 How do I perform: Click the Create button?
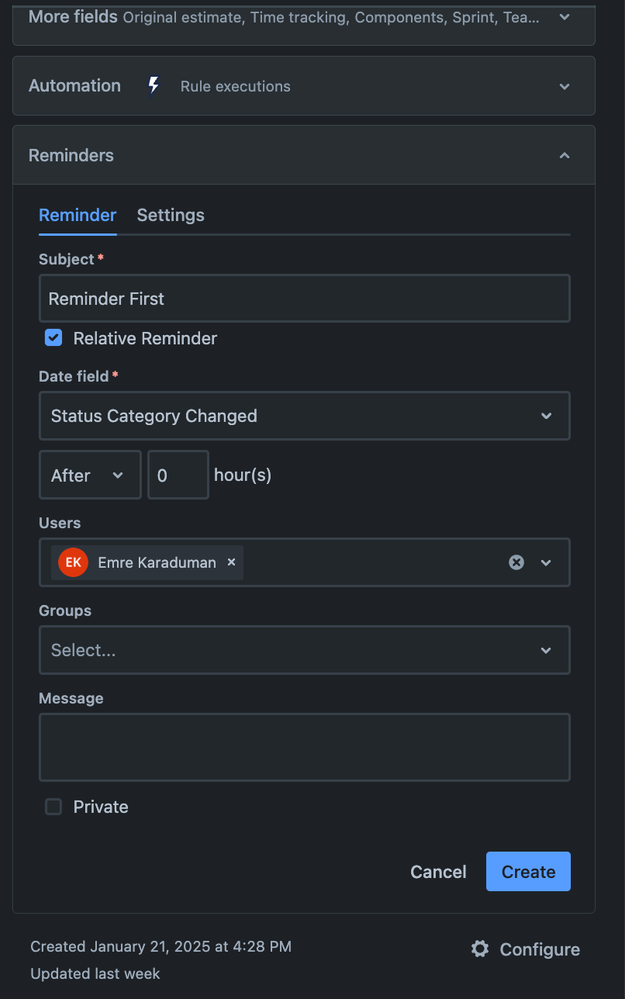528,872
